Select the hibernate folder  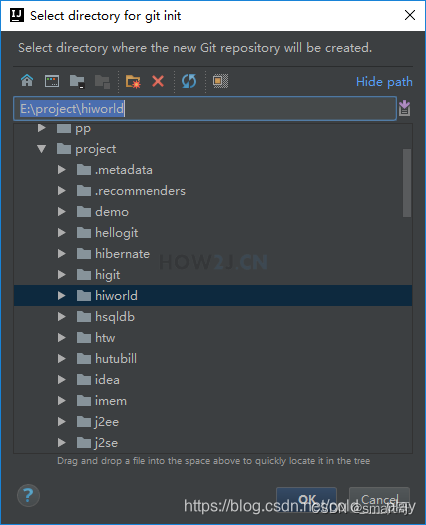[213, 253]
